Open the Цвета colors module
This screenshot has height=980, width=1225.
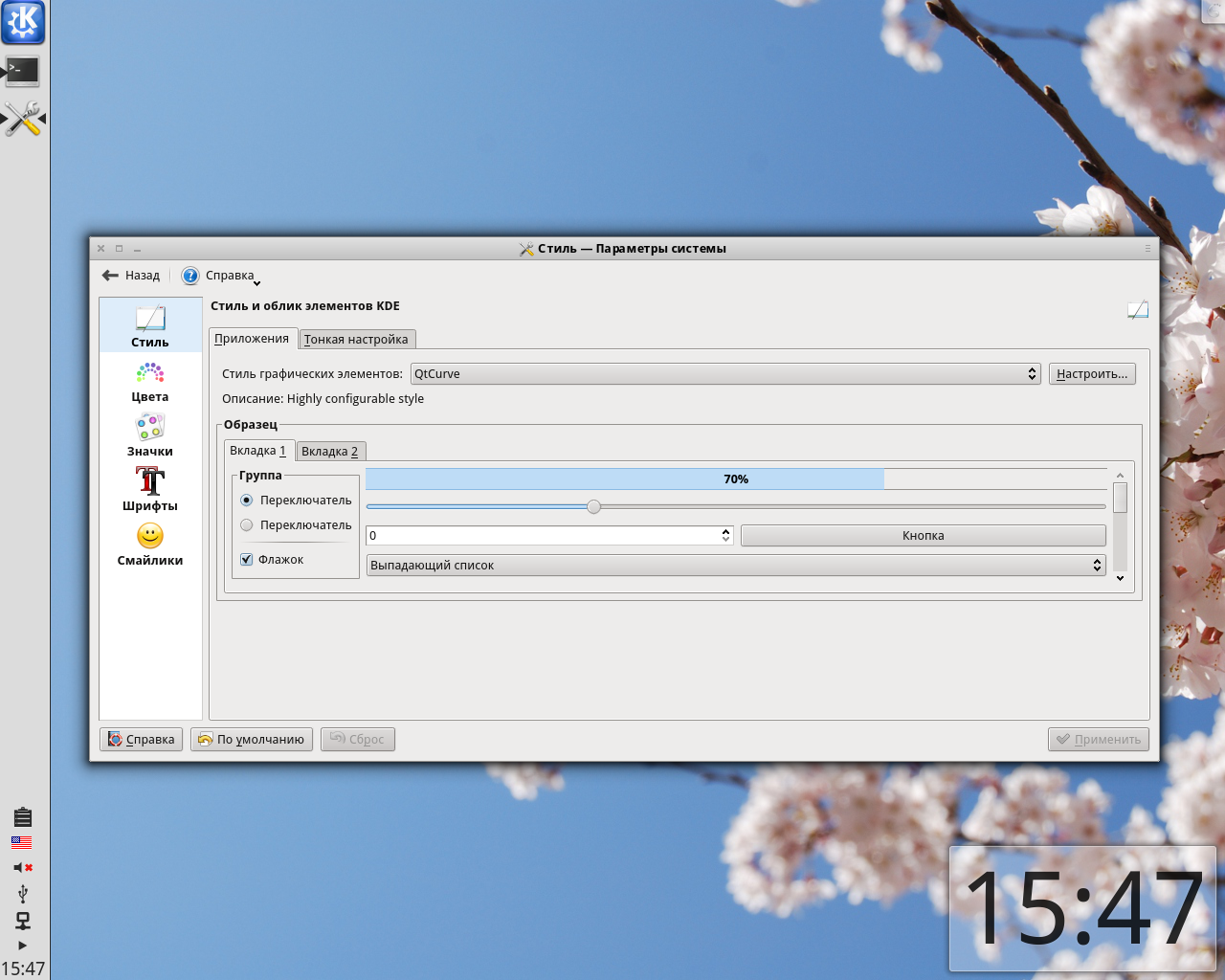tap(150, 381)
